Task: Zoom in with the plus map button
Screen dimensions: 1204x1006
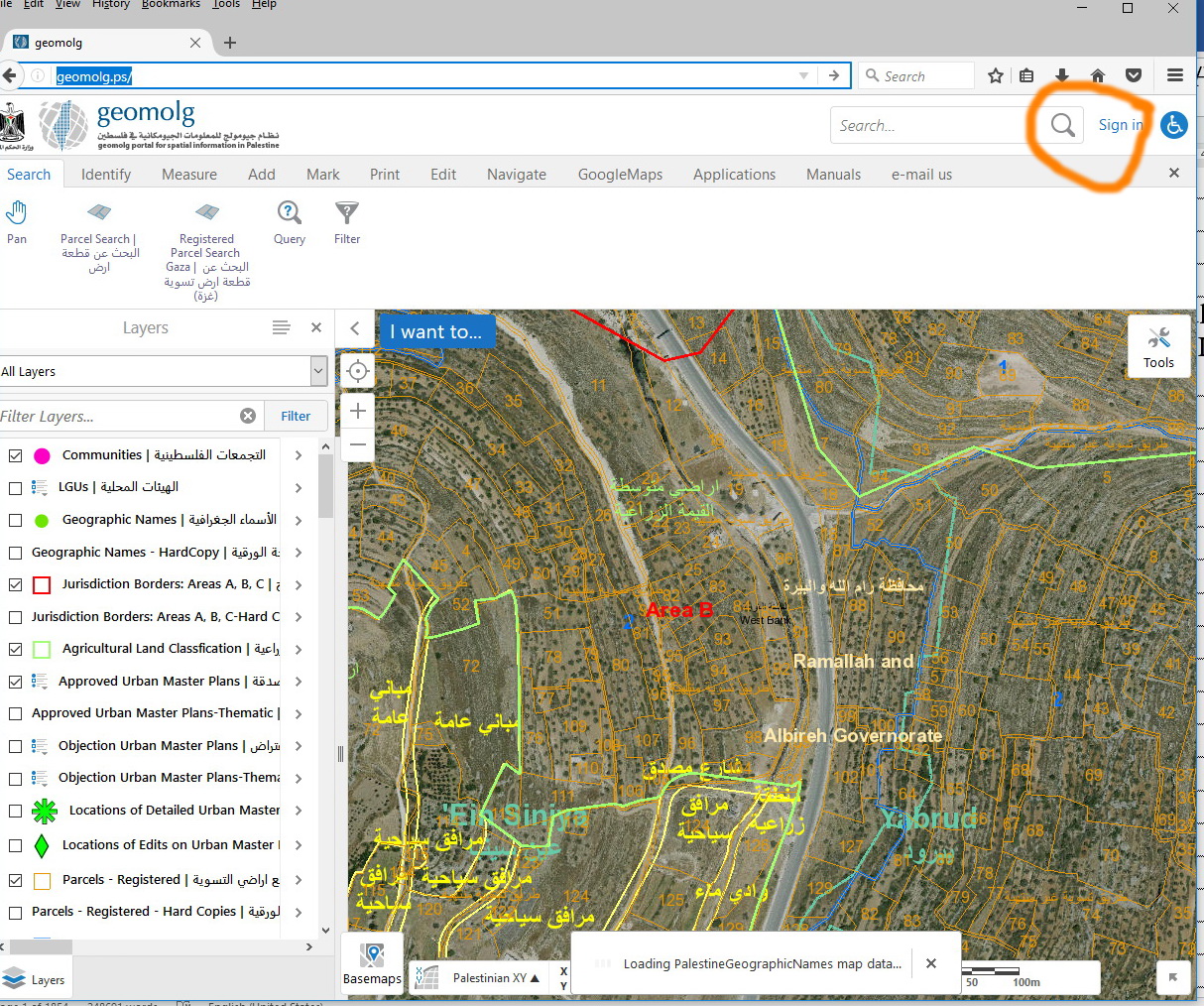Action: click(358, 411)
